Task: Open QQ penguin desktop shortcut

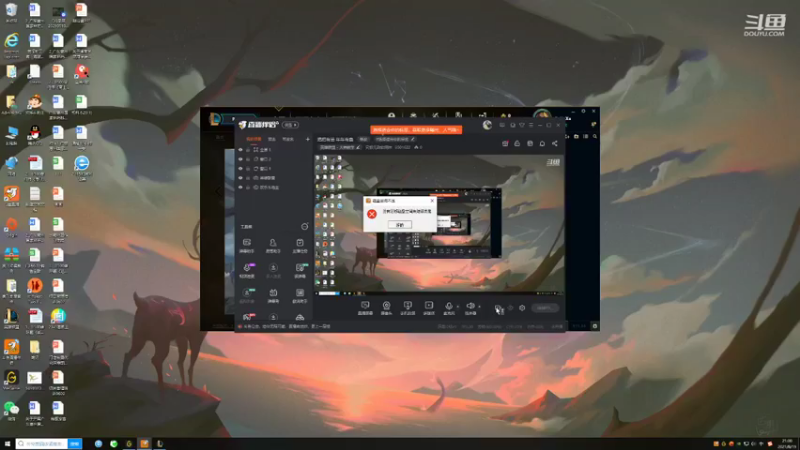Action: pos(35,135)
